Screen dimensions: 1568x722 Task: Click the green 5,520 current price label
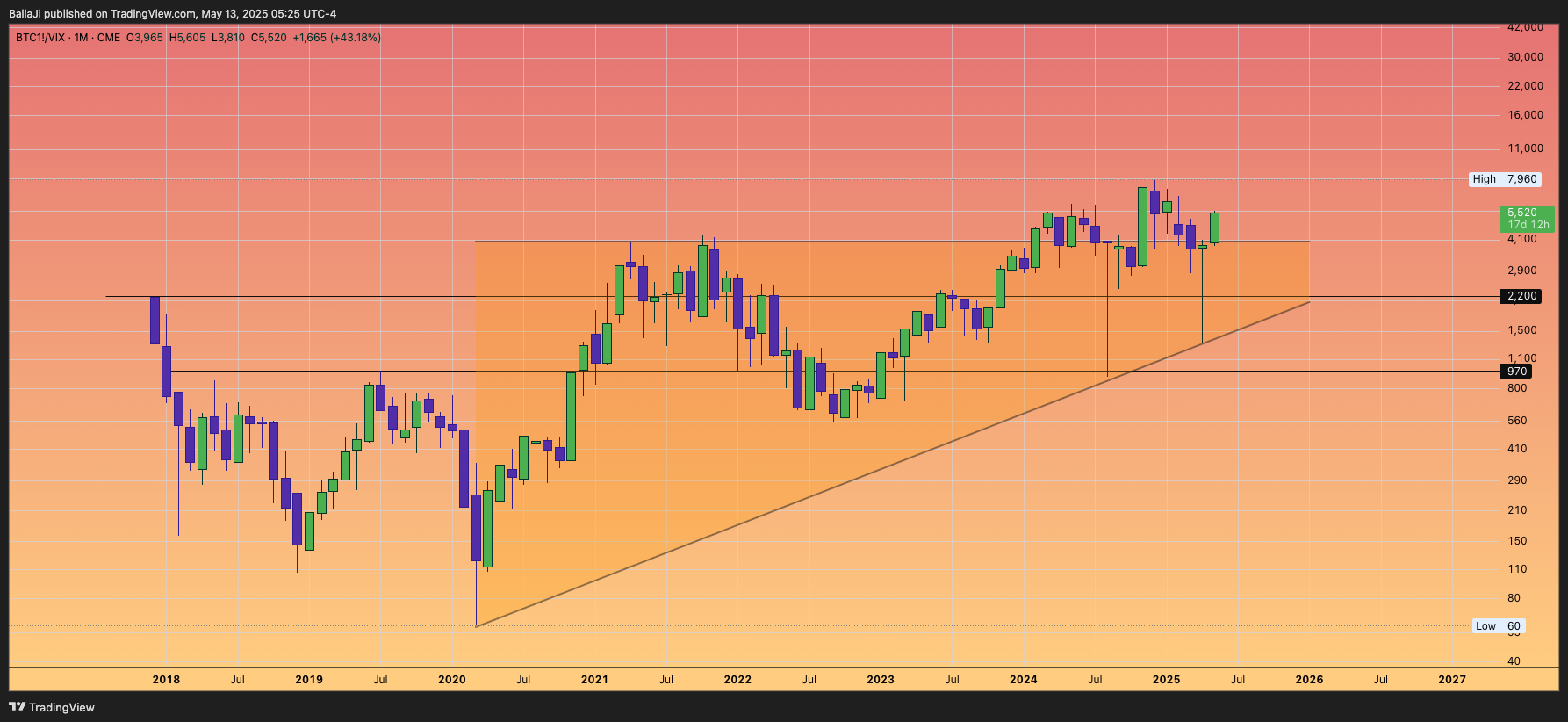coord(1522,213)
